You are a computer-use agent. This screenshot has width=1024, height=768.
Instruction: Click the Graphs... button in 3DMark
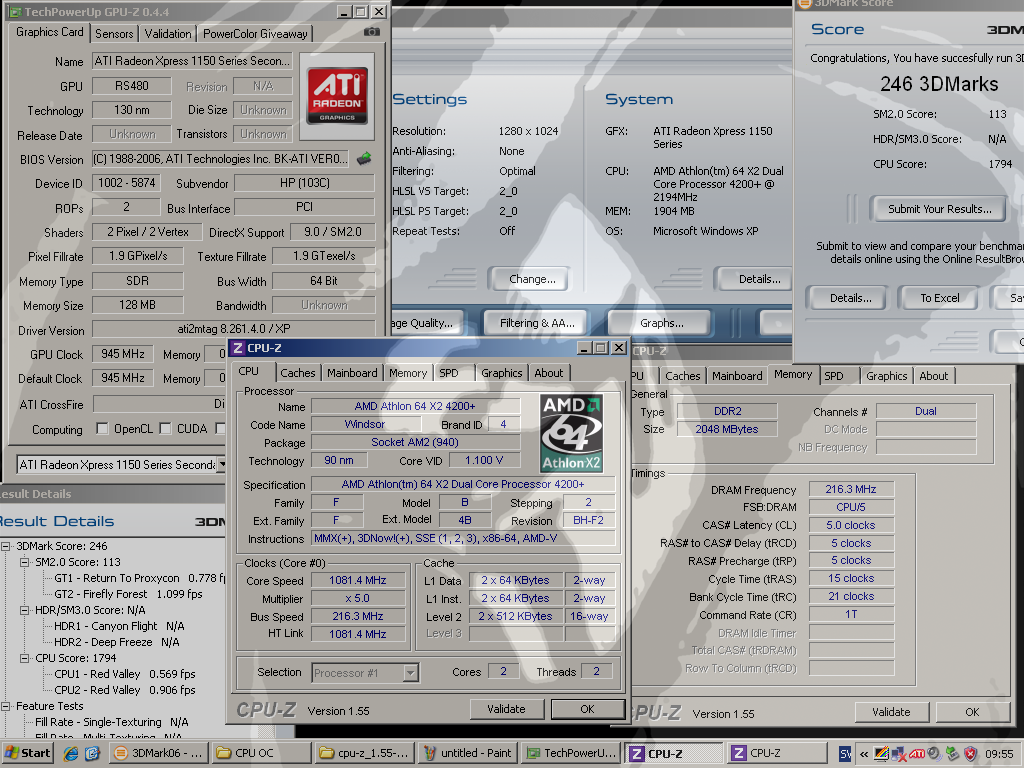pyautogui.click(x=662, y=323)
